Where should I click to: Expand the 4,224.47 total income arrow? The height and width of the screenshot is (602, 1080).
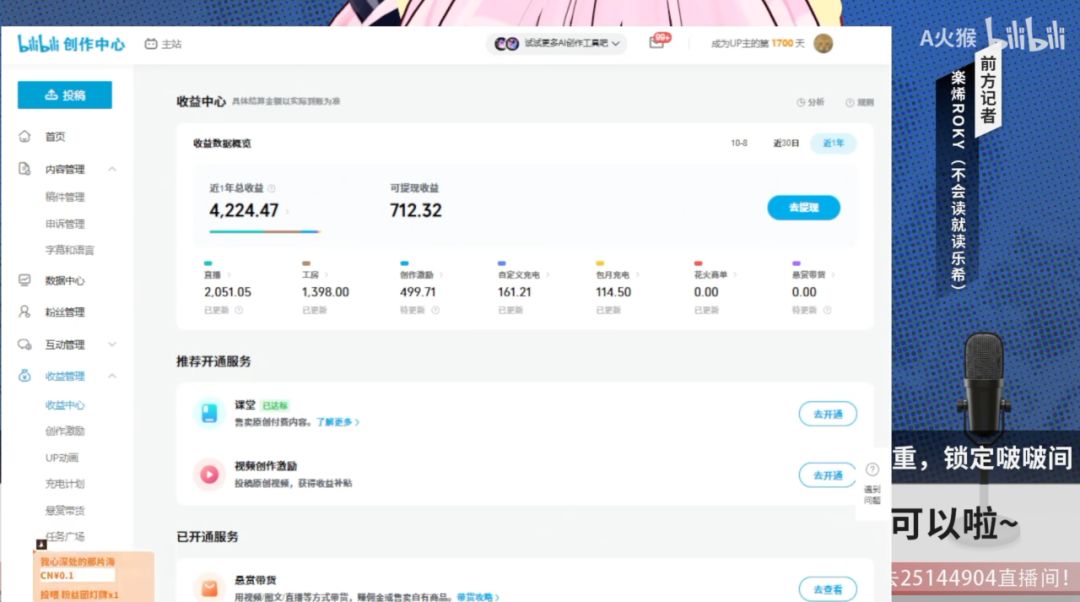[287, 211]
